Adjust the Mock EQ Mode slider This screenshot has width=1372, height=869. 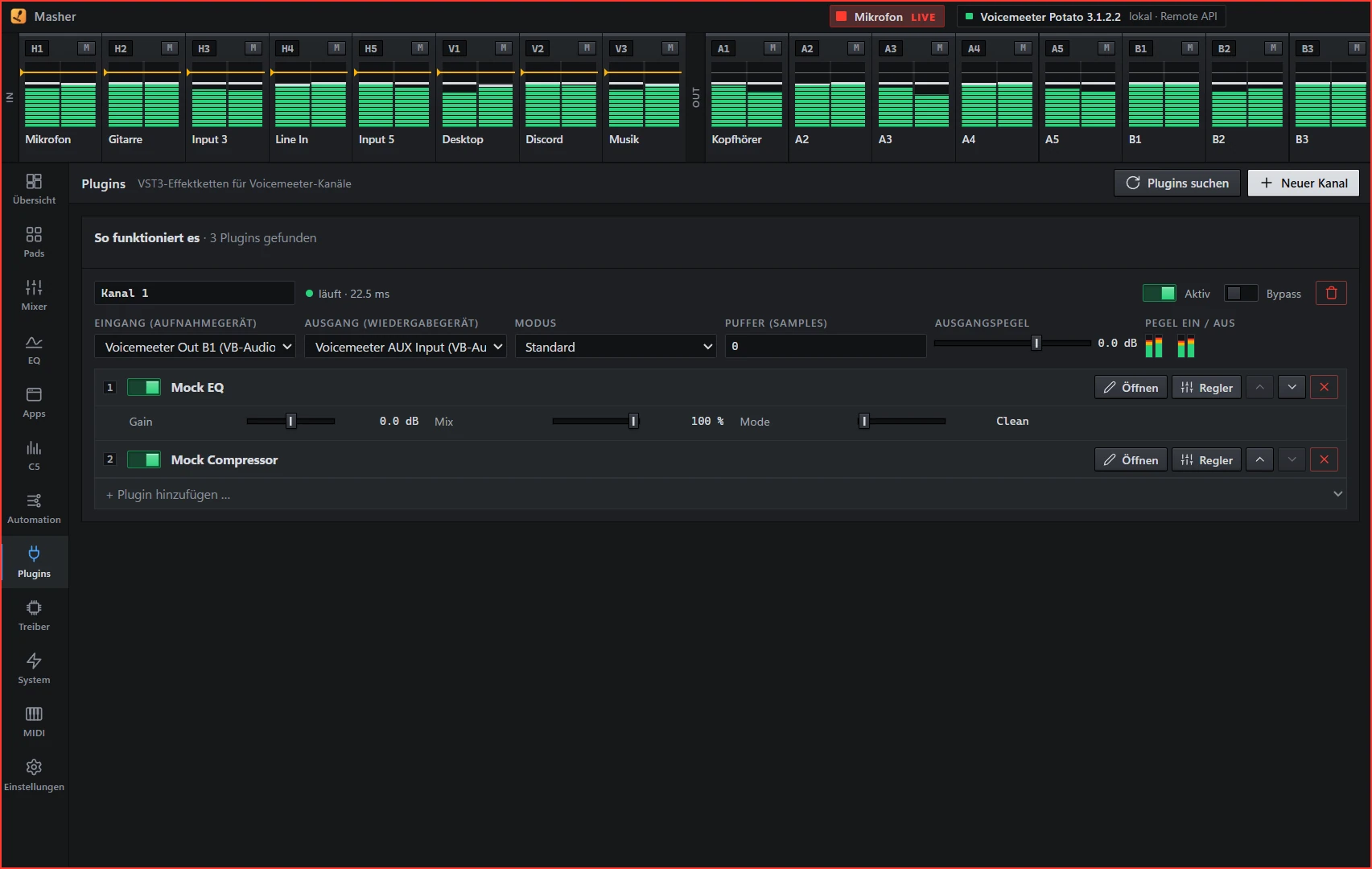[x=901, y=421]
